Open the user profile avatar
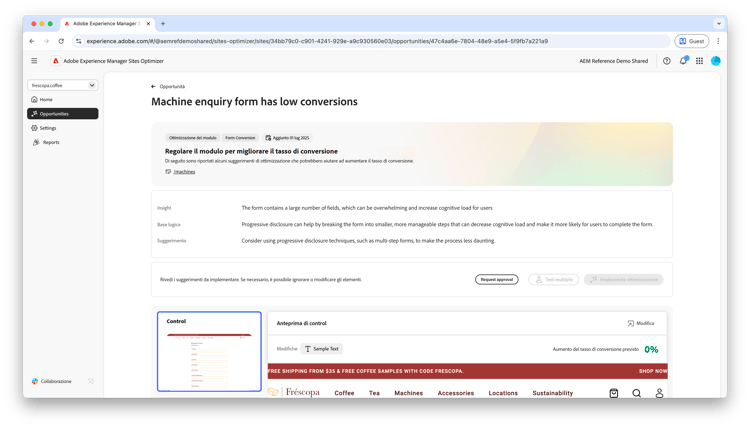Viewport: 750px width, 428px height. point(716,61)
